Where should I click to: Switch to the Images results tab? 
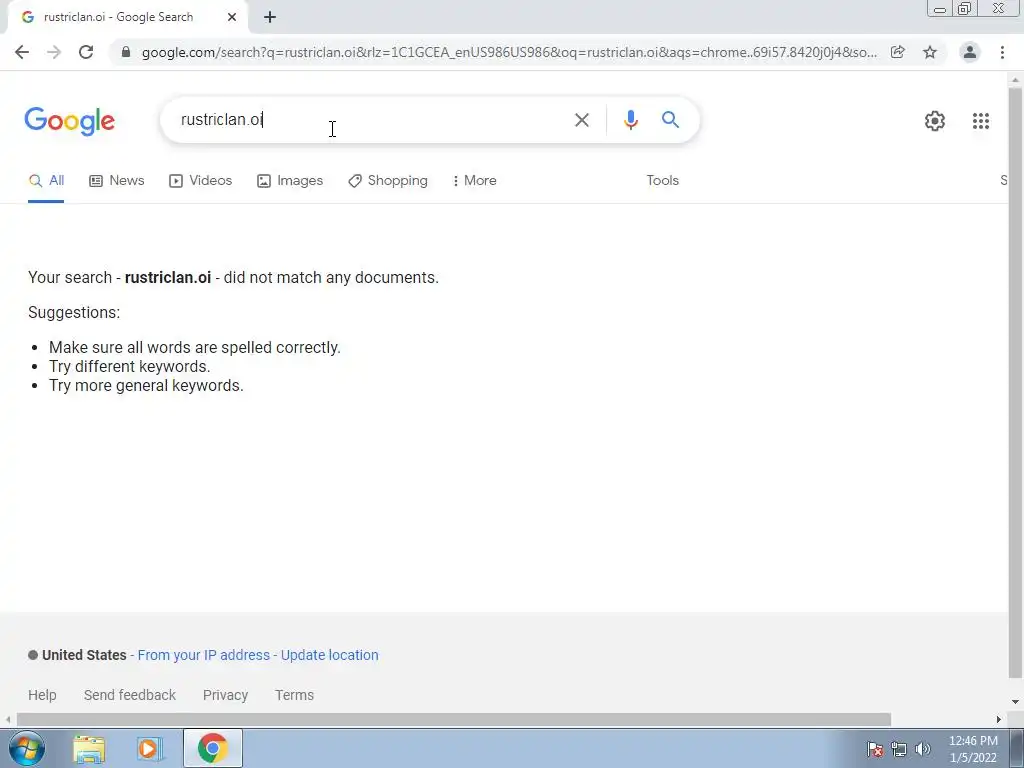[289, 181]
